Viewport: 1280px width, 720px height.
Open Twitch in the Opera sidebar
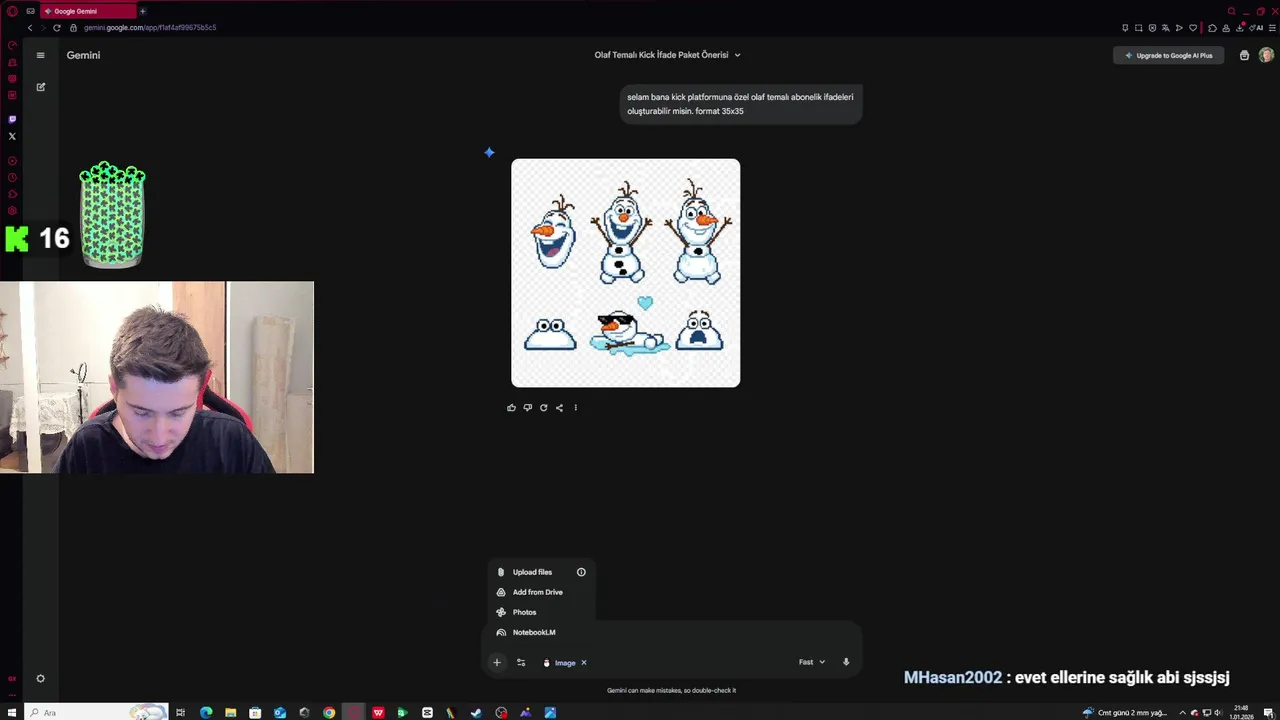click(x=12, y=119)
